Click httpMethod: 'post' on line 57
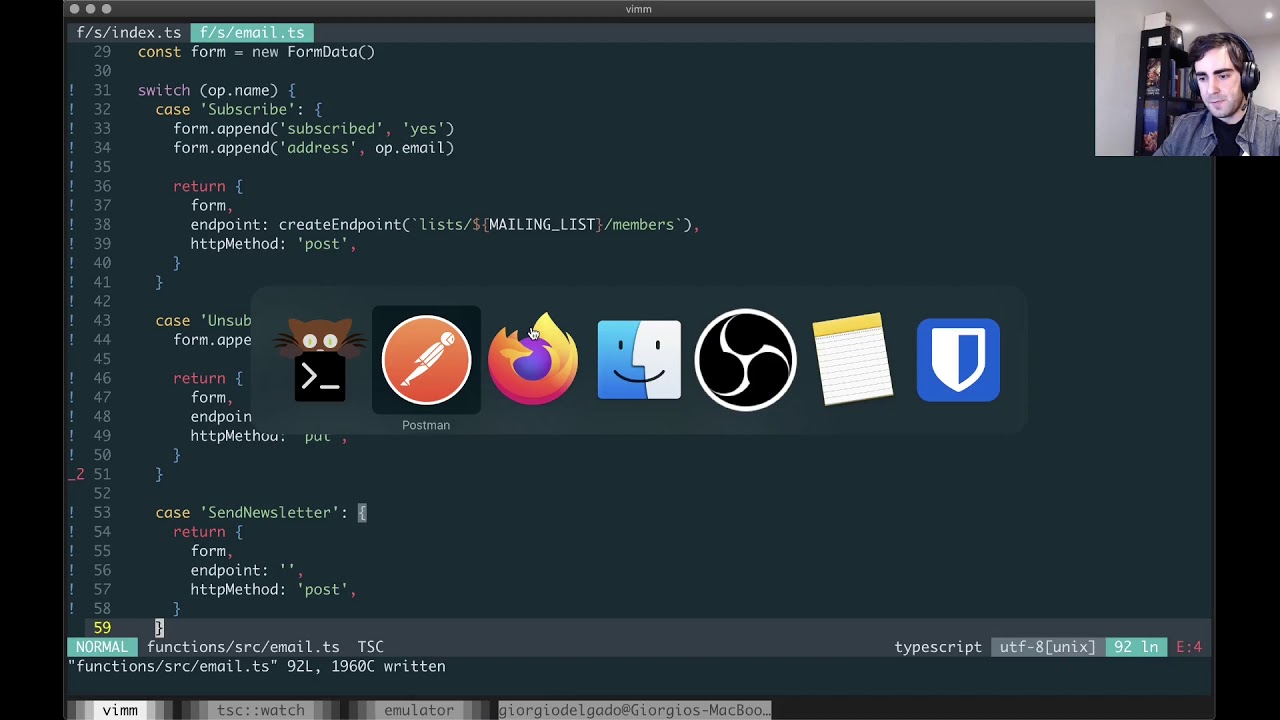Viewport: 1280px width, 720px height. coord(273,590)
